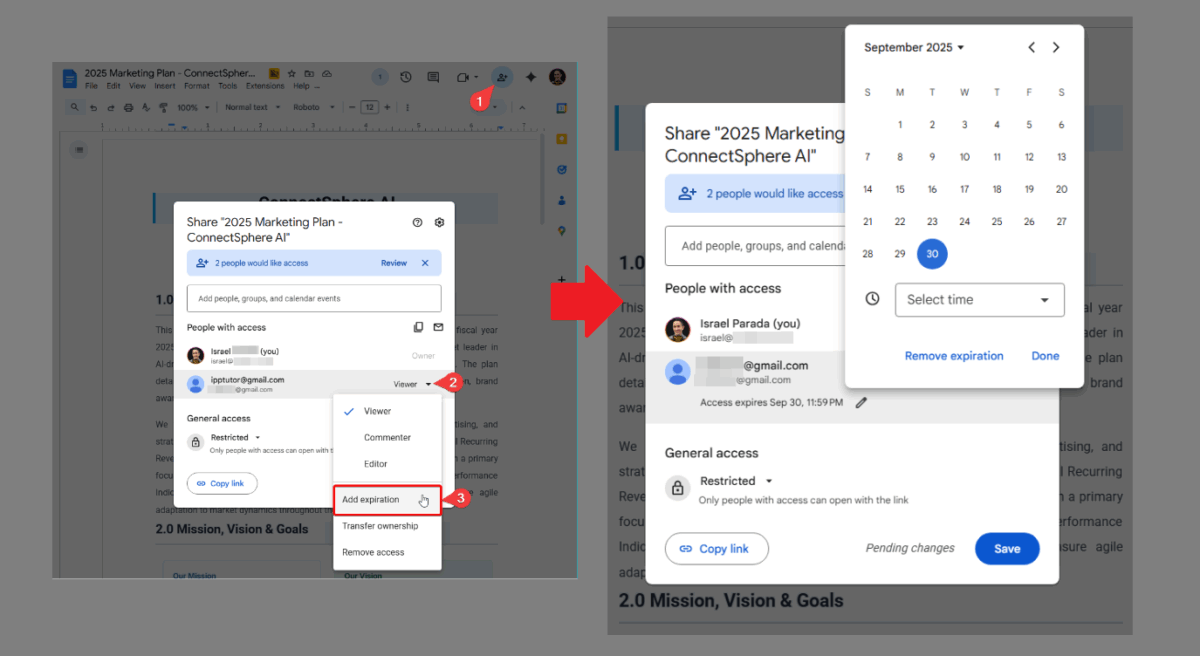Click the Save button
The width and height of the screenshot is (1200, 656).
[x=1007, y=548]
